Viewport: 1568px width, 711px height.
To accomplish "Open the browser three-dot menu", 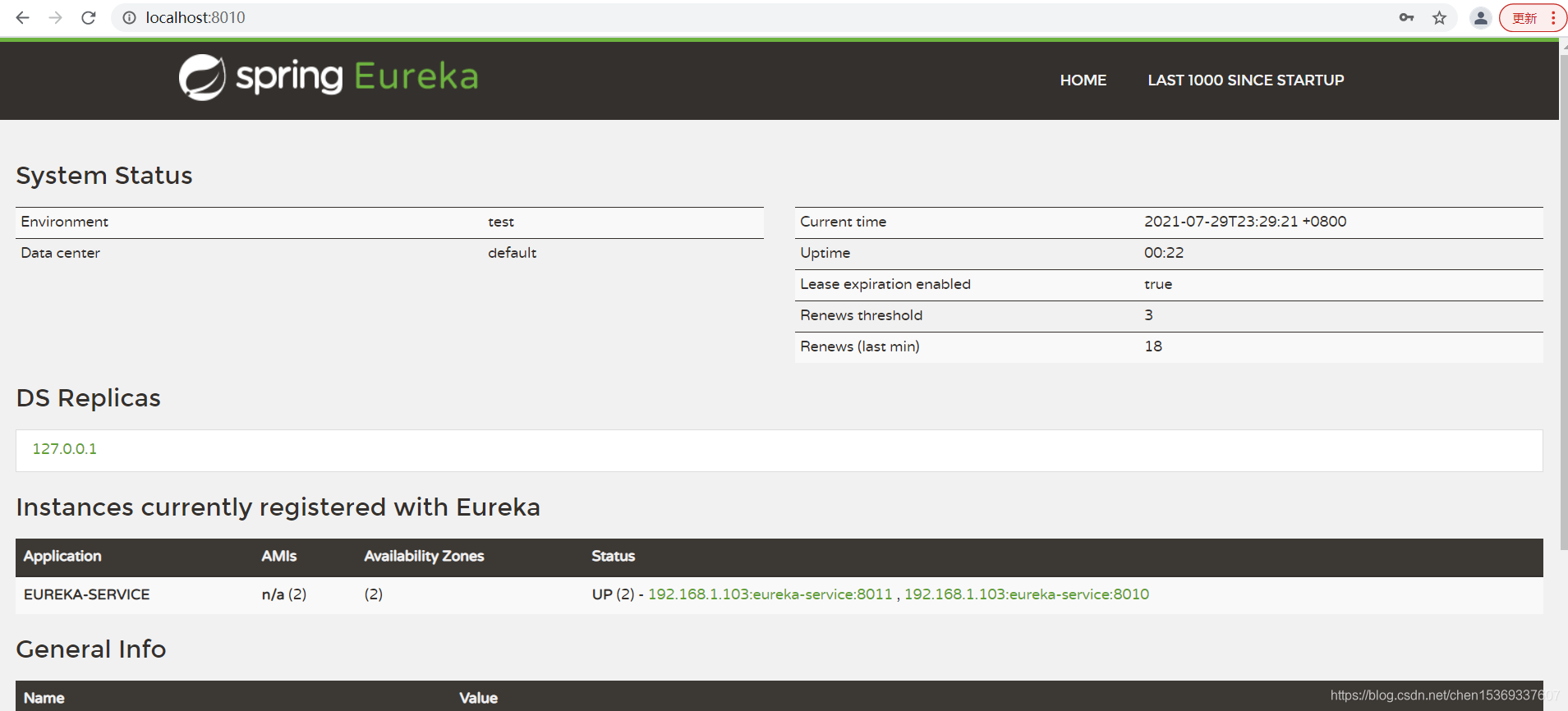I will [1553, 17].
